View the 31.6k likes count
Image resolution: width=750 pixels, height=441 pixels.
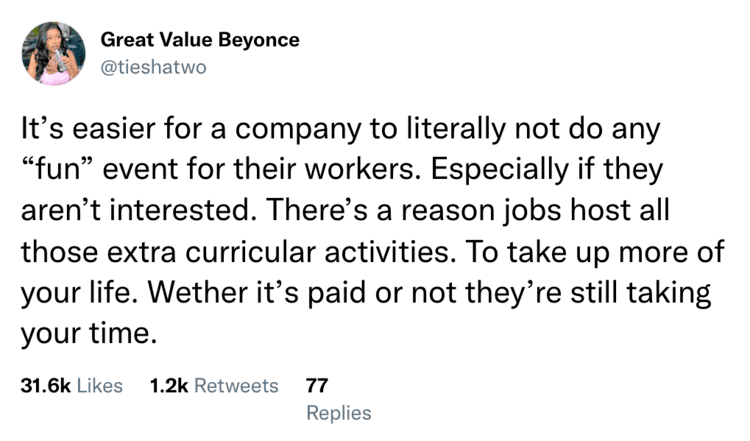45,386
